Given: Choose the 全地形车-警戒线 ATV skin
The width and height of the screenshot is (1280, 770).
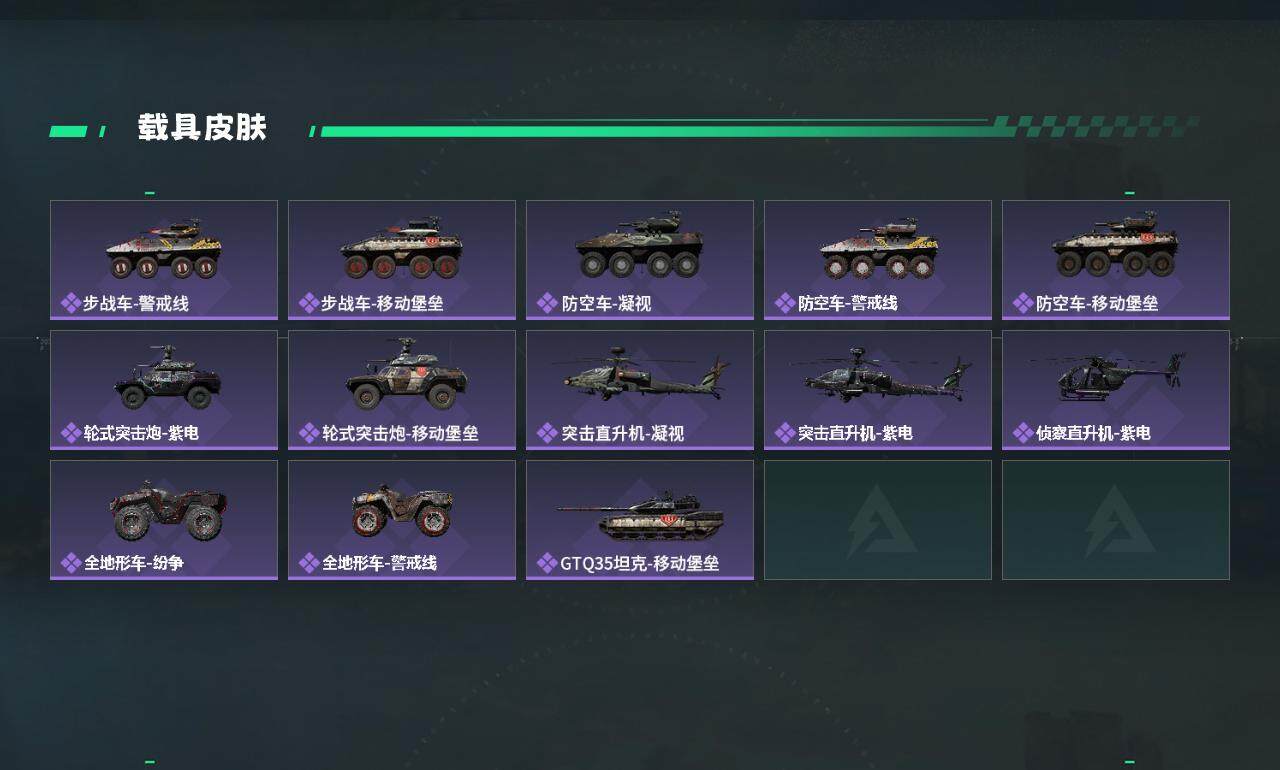Looking at the screenshot, I should click(402, 520).
